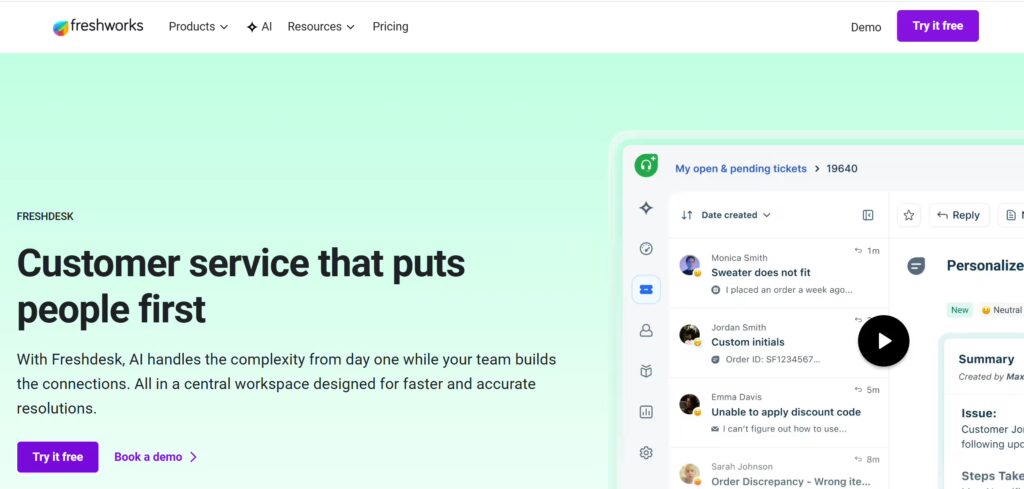The width and height of the screenshot is (1024, 489).
Task: Click I can't figure out how to use preview
Action: (x=784, y=430)
